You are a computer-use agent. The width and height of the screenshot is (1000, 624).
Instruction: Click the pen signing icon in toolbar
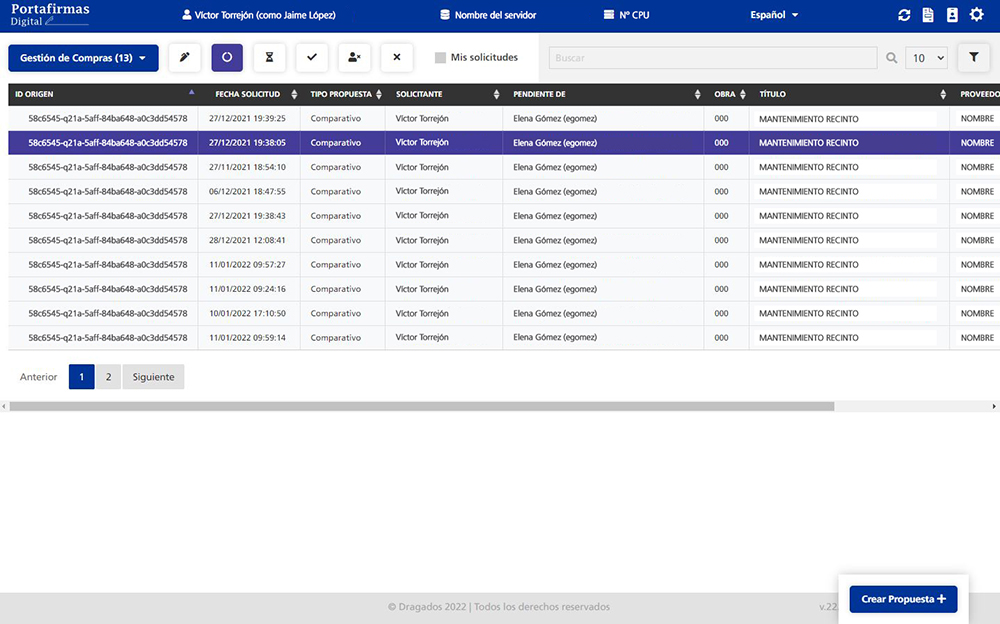[x=184, y=58]
